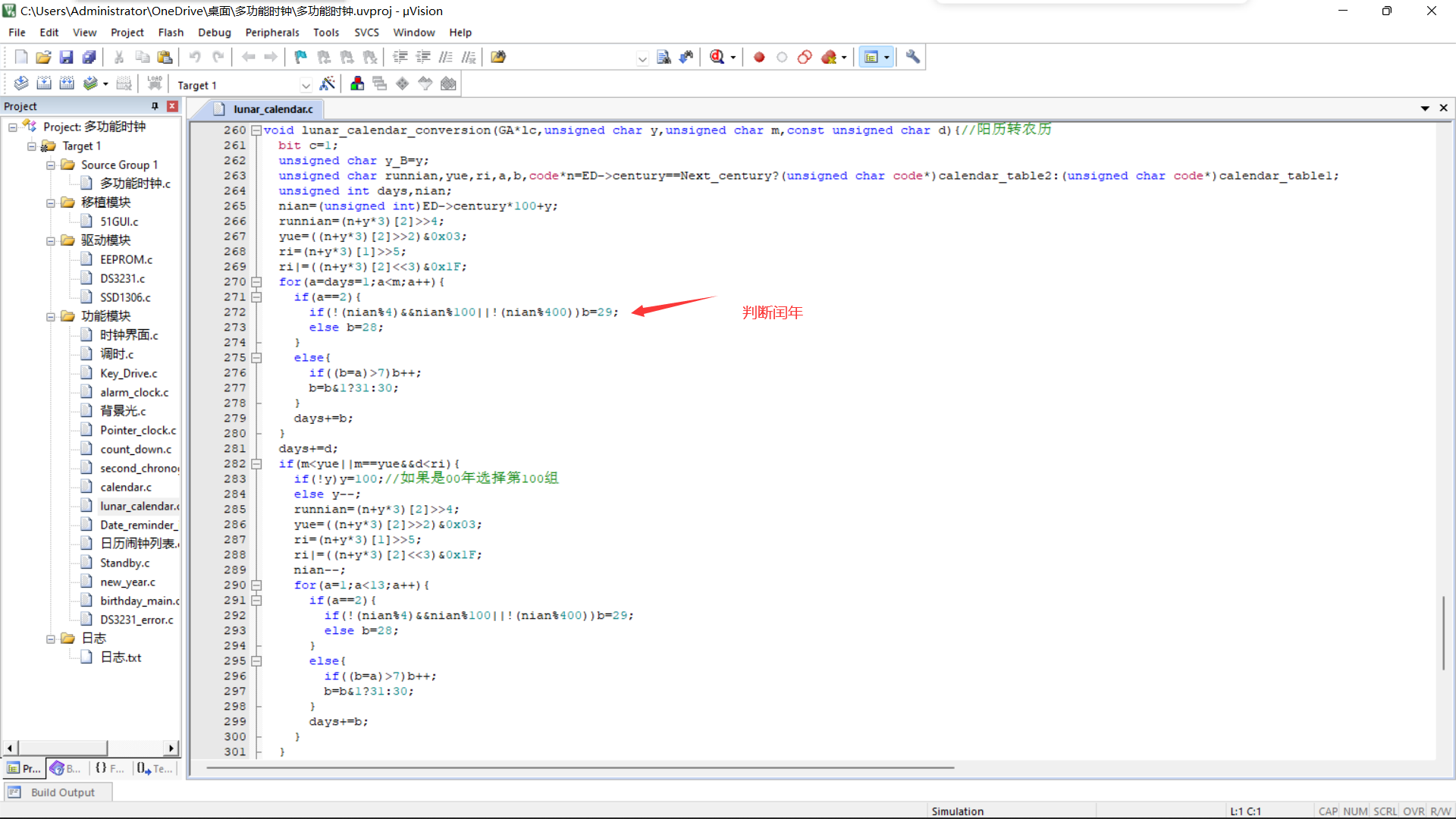Click the Open file folder icon
1456x819 pixels.
point(43,57)
